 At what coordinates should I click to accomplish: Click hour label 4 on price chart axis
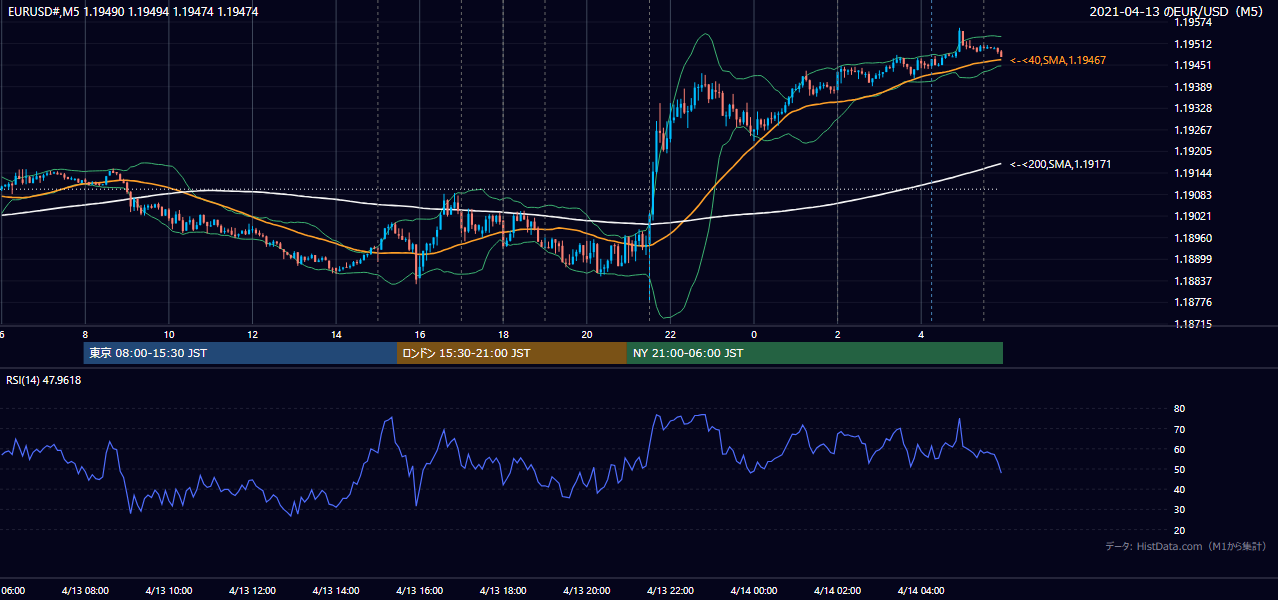921,334
